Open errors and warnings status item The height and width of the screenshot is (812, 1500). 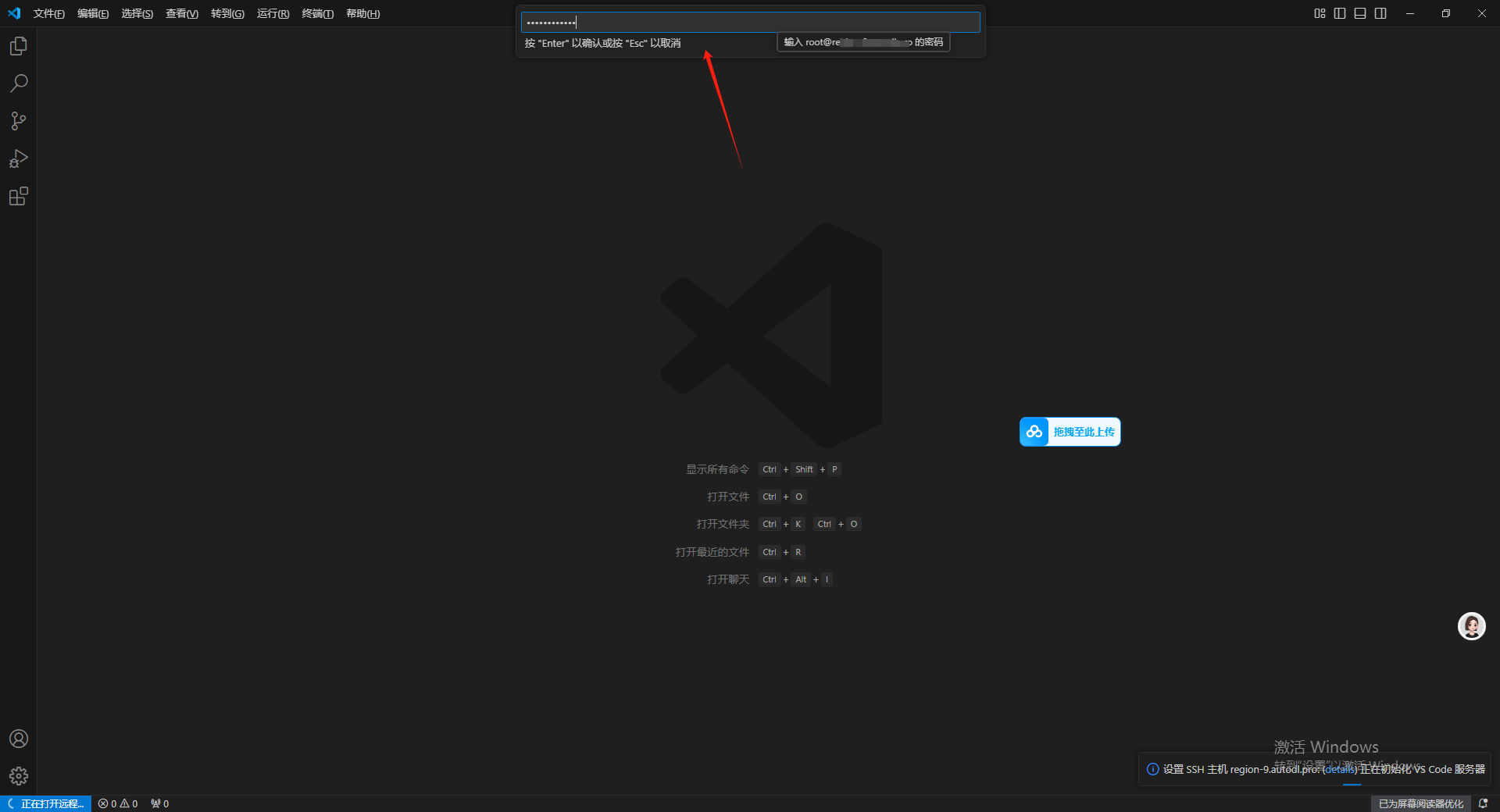(118, 803)
